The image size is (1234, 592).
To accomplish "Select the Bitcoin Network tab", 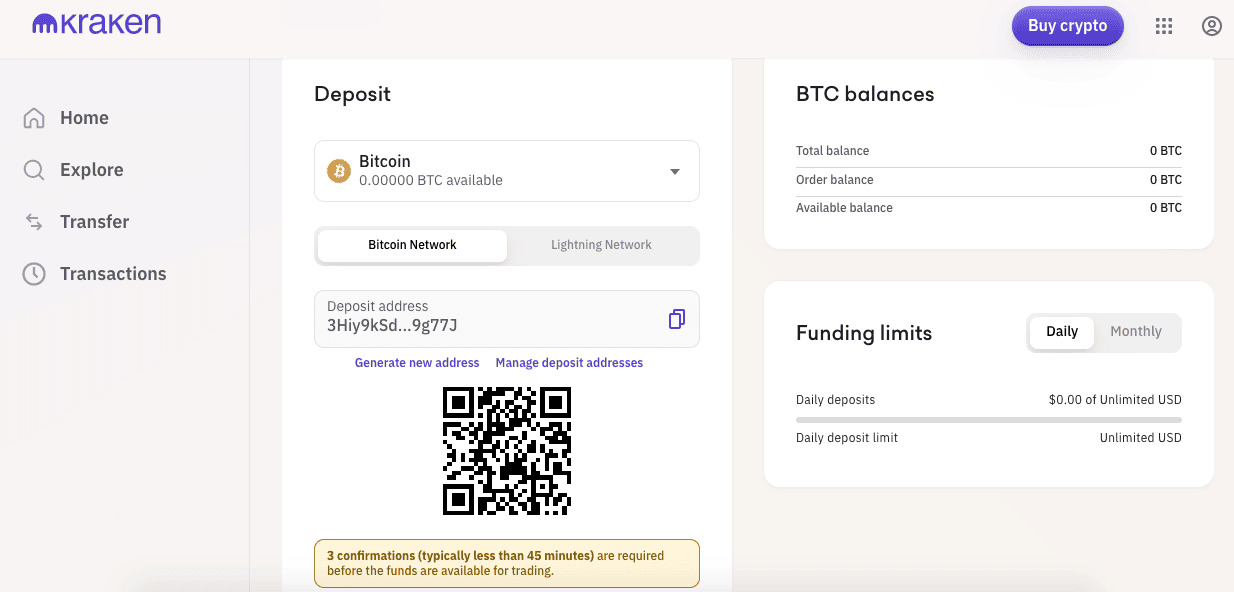I will pyautogui.click(x=411, y=244).
